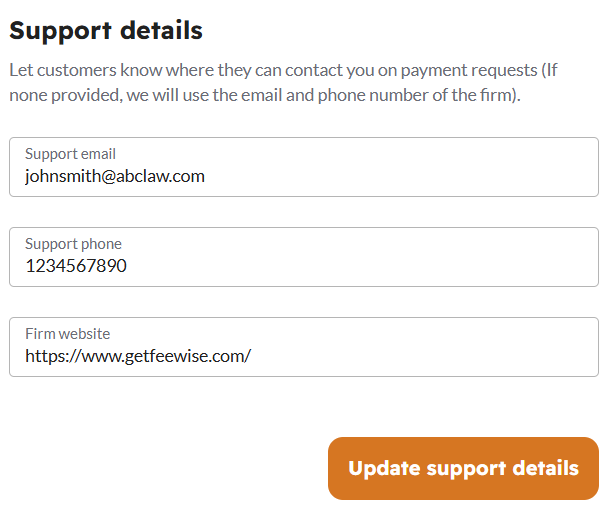Click the "Support phone" field label

73,244
